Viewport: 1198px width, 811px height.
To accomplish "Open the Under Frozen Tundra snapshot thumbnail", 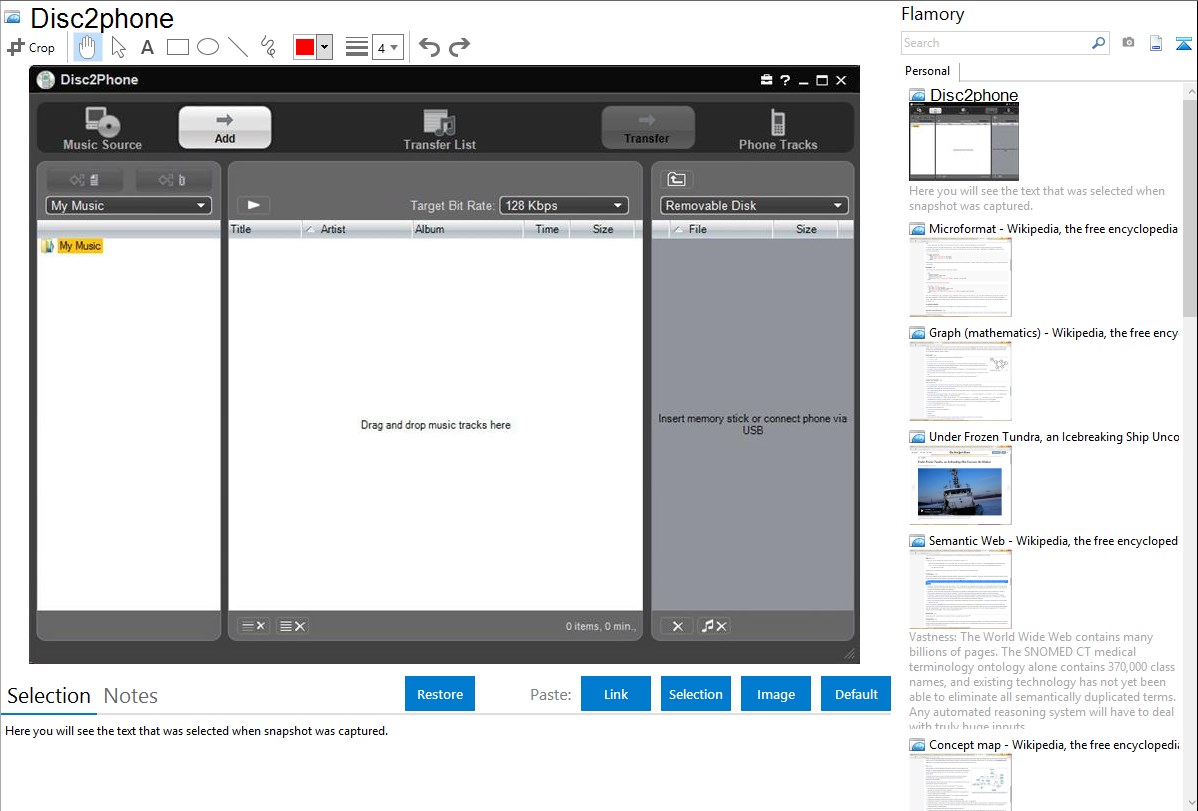I will click(960, 485).
